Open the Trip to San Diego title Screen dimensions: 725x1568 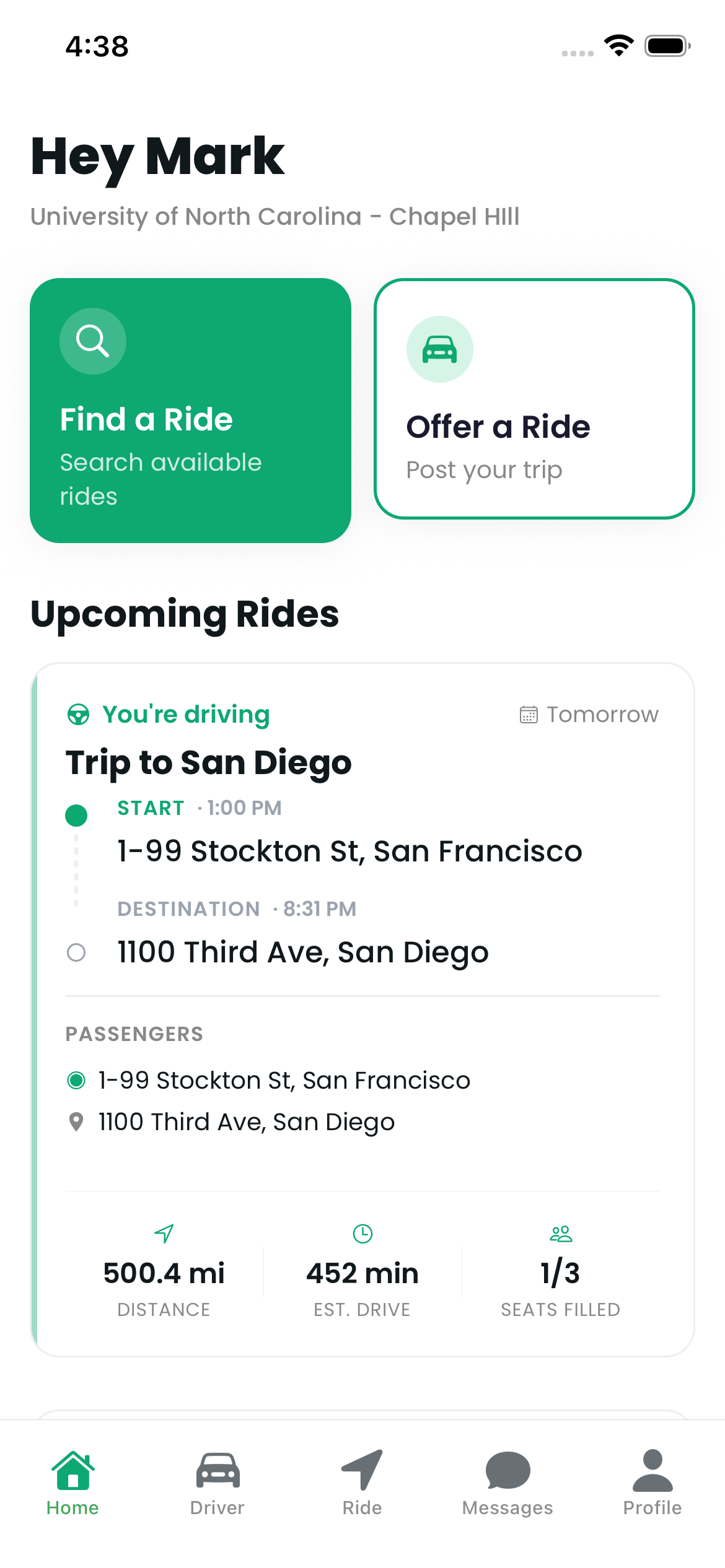coord(209,762)
